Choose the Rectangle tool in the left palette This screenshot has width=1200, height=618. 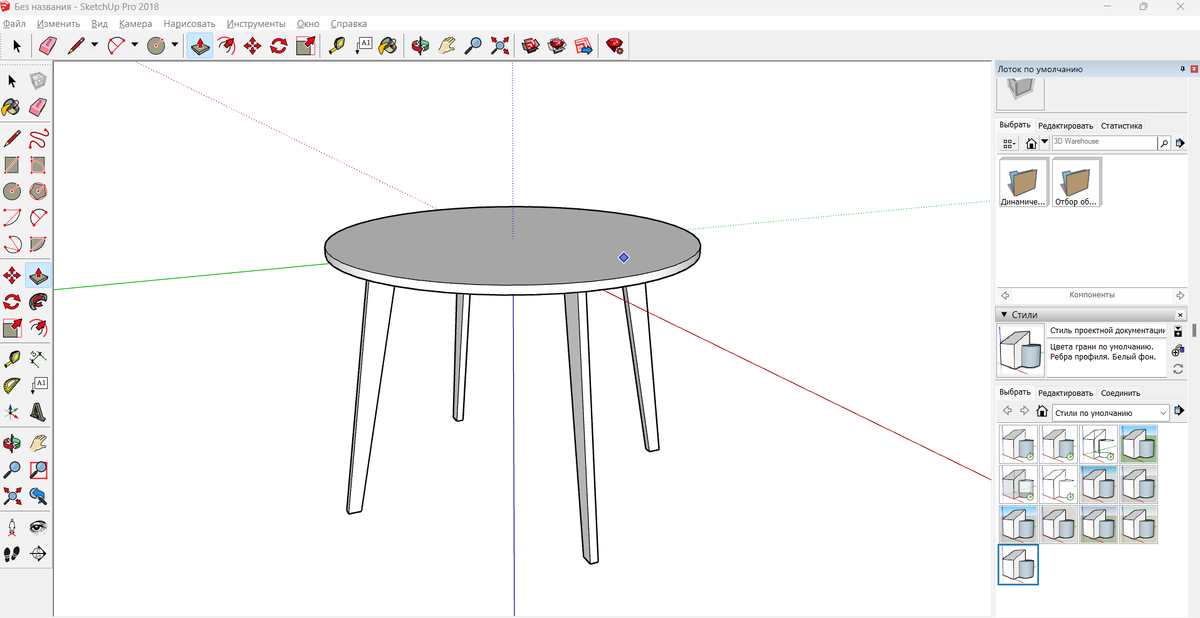(x=12, y=165)
